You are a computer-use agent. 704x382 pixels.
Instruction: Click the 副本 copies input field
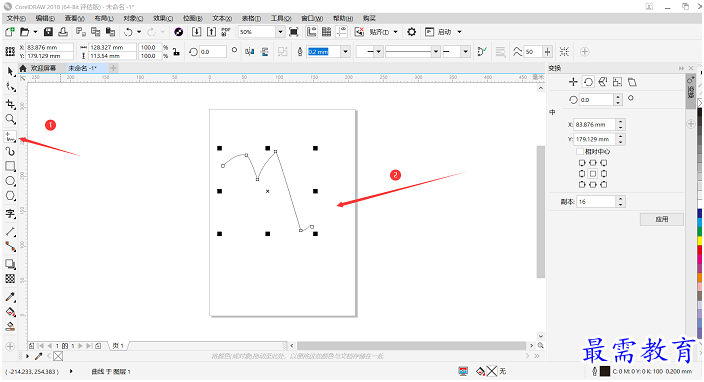[x=596, y=202]
